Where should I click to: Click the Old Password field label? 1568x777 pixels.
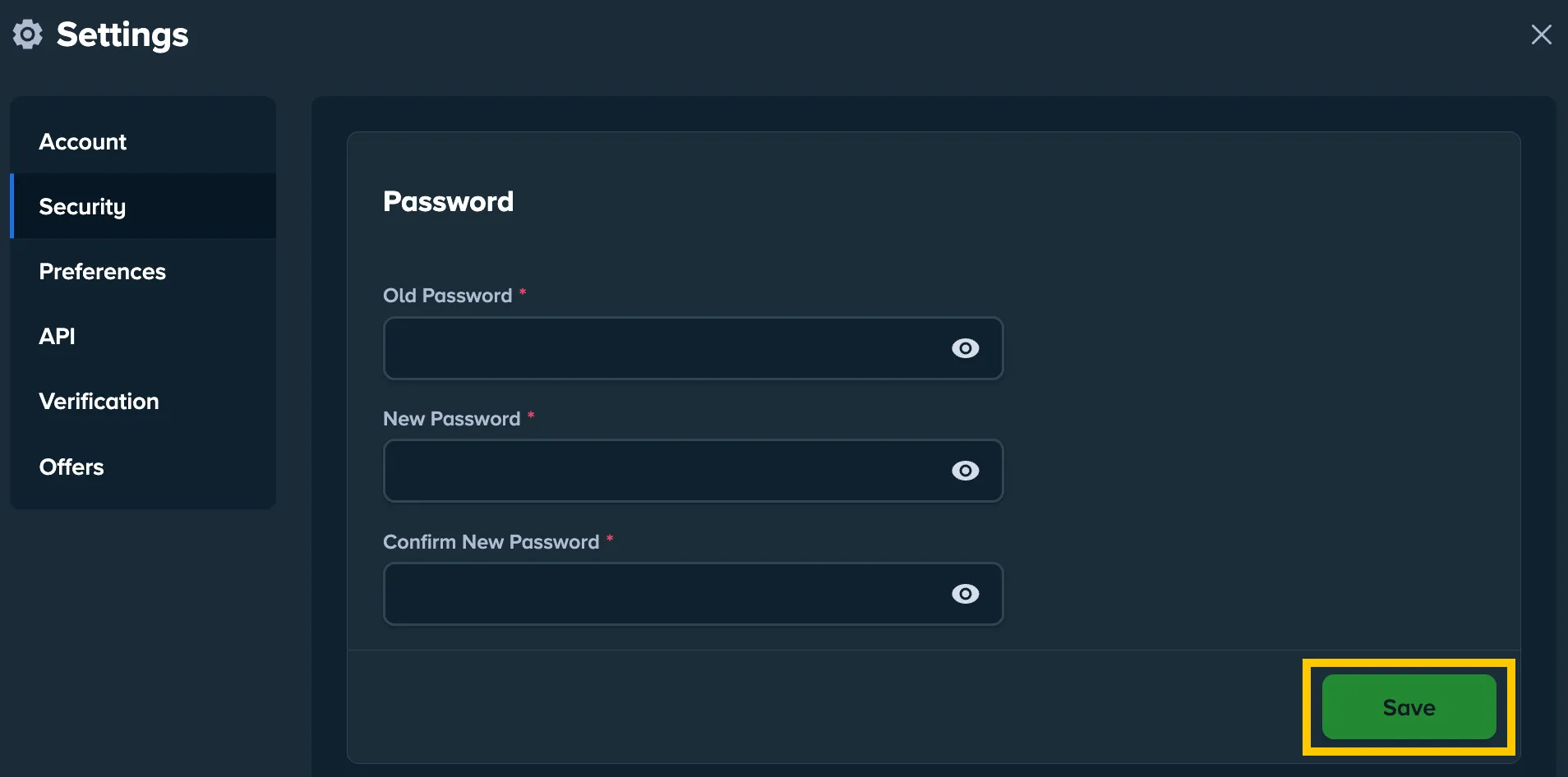[446, 295]
